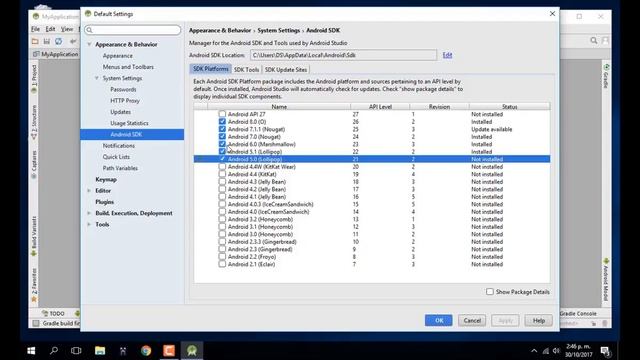Uncheck Android 5.1 (Lollipop) checkbox

tap(222, 151)
